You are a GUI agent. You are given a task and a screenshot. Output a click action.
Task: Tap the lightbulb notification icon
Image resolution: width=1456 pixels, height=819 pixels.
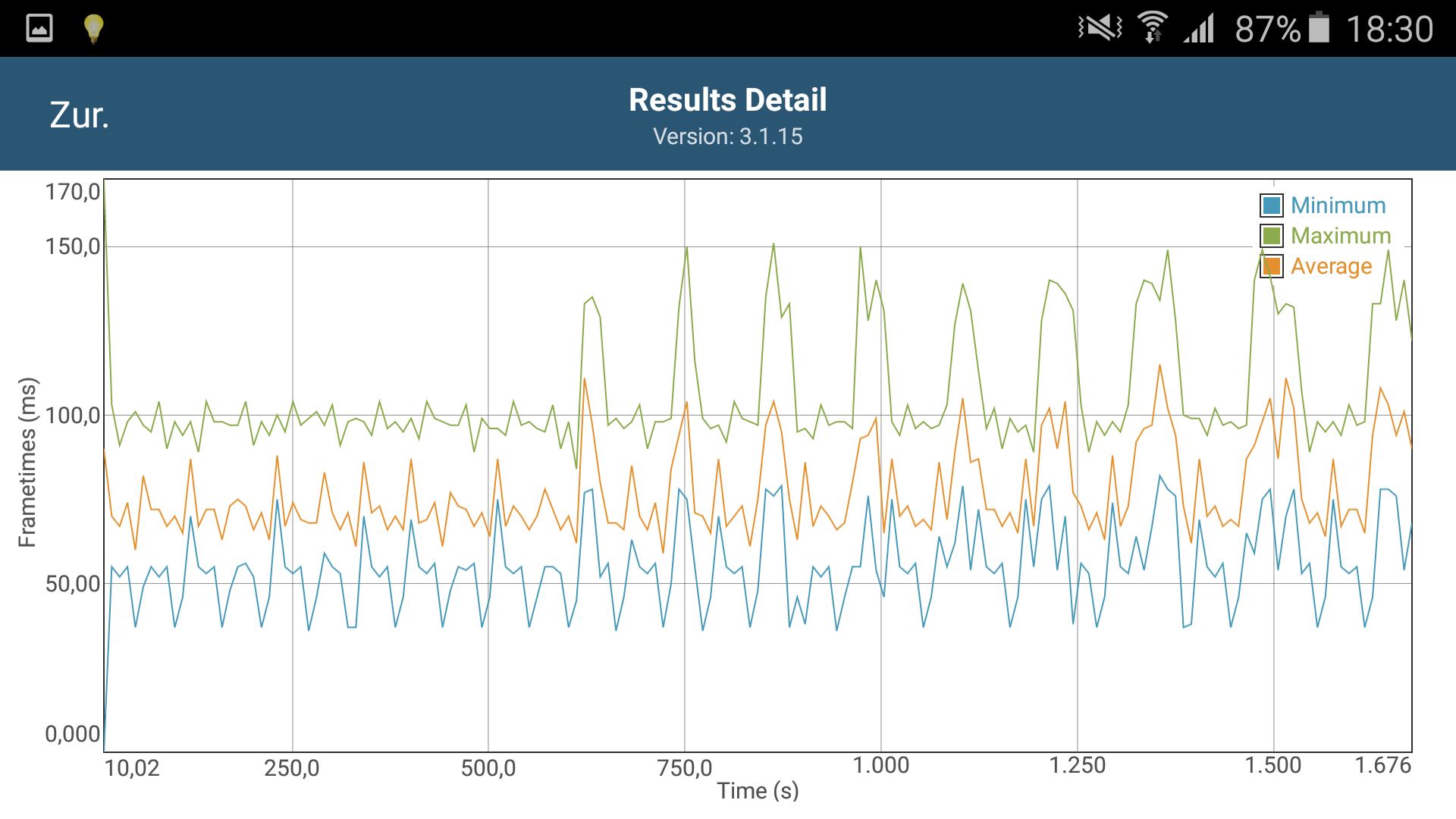(x=93, y=29)
